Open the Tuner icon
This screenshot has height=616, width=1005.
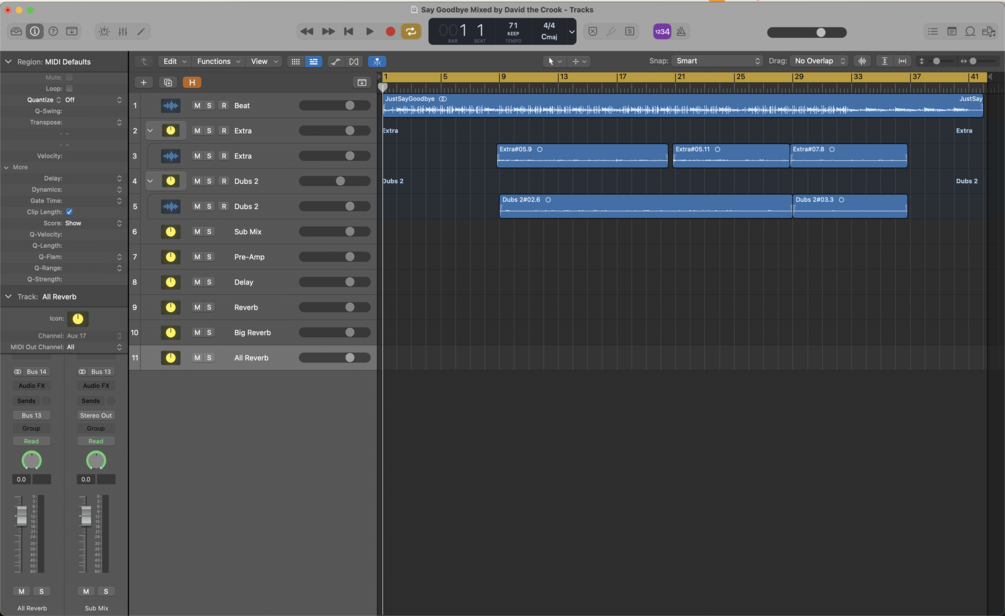click(x=611, y=31)
